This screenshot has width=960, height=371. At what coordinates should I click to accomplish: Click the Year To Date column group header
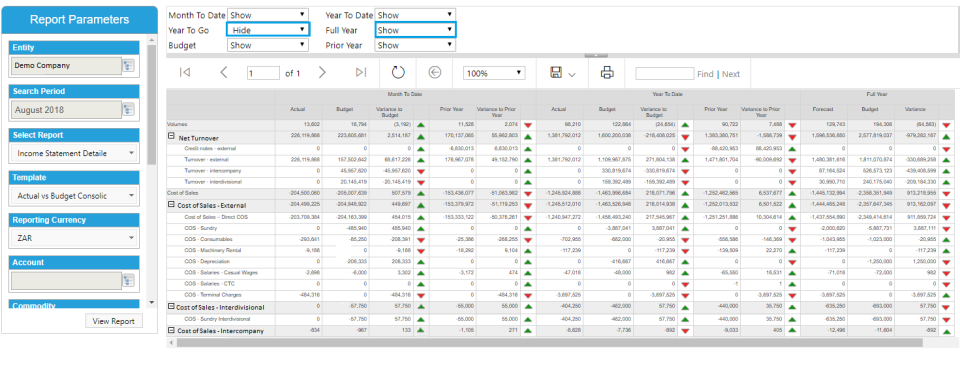click(x=668, y=94)
